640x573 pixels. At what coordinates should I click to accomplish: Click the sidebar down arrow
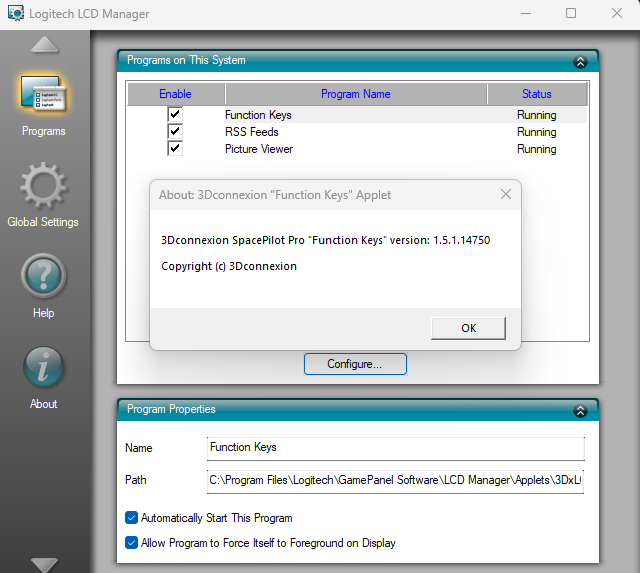click(x=44, y=565)
